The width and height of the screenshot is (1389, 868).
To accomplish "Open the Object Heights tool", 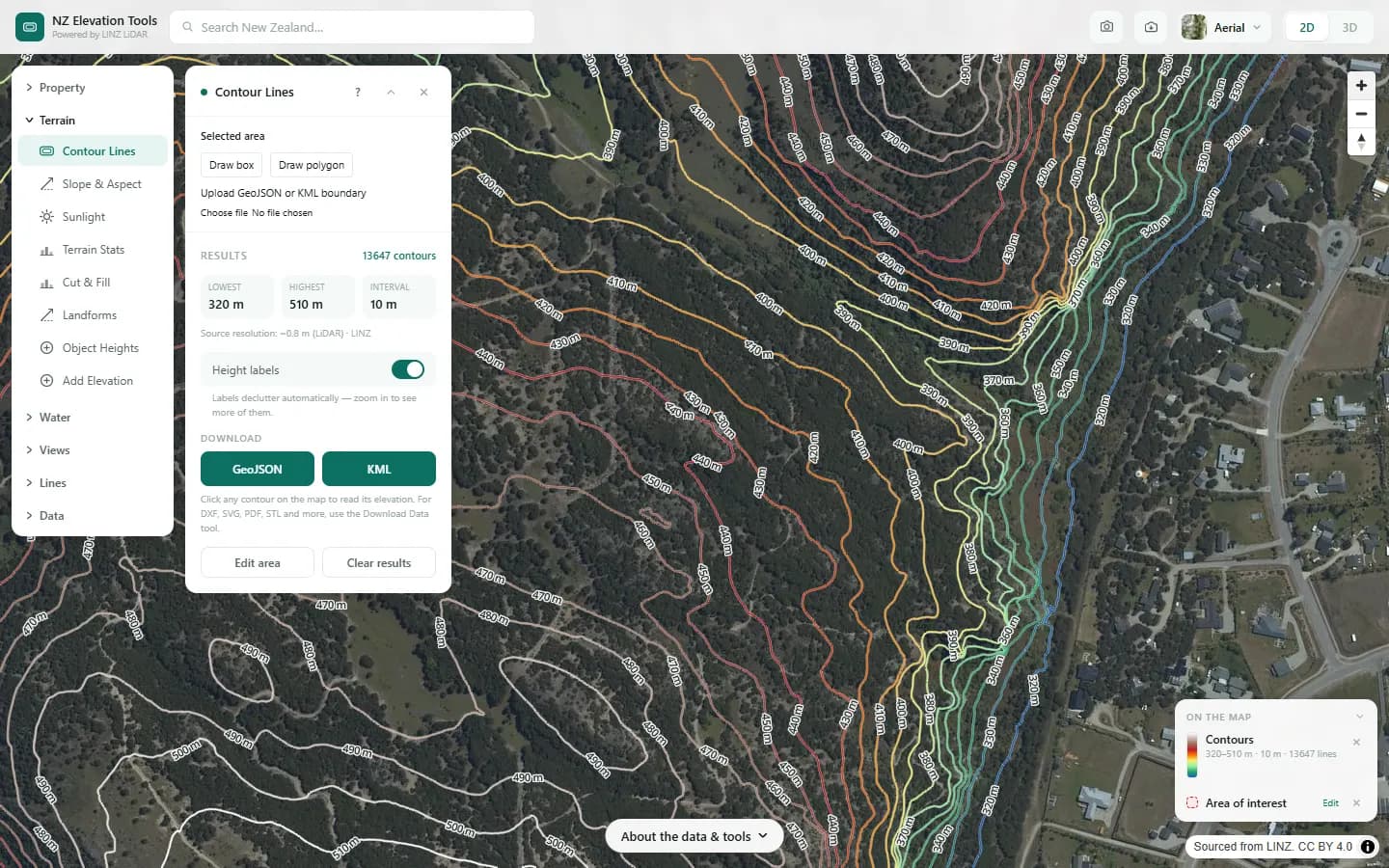I will (x=93, y=348).
